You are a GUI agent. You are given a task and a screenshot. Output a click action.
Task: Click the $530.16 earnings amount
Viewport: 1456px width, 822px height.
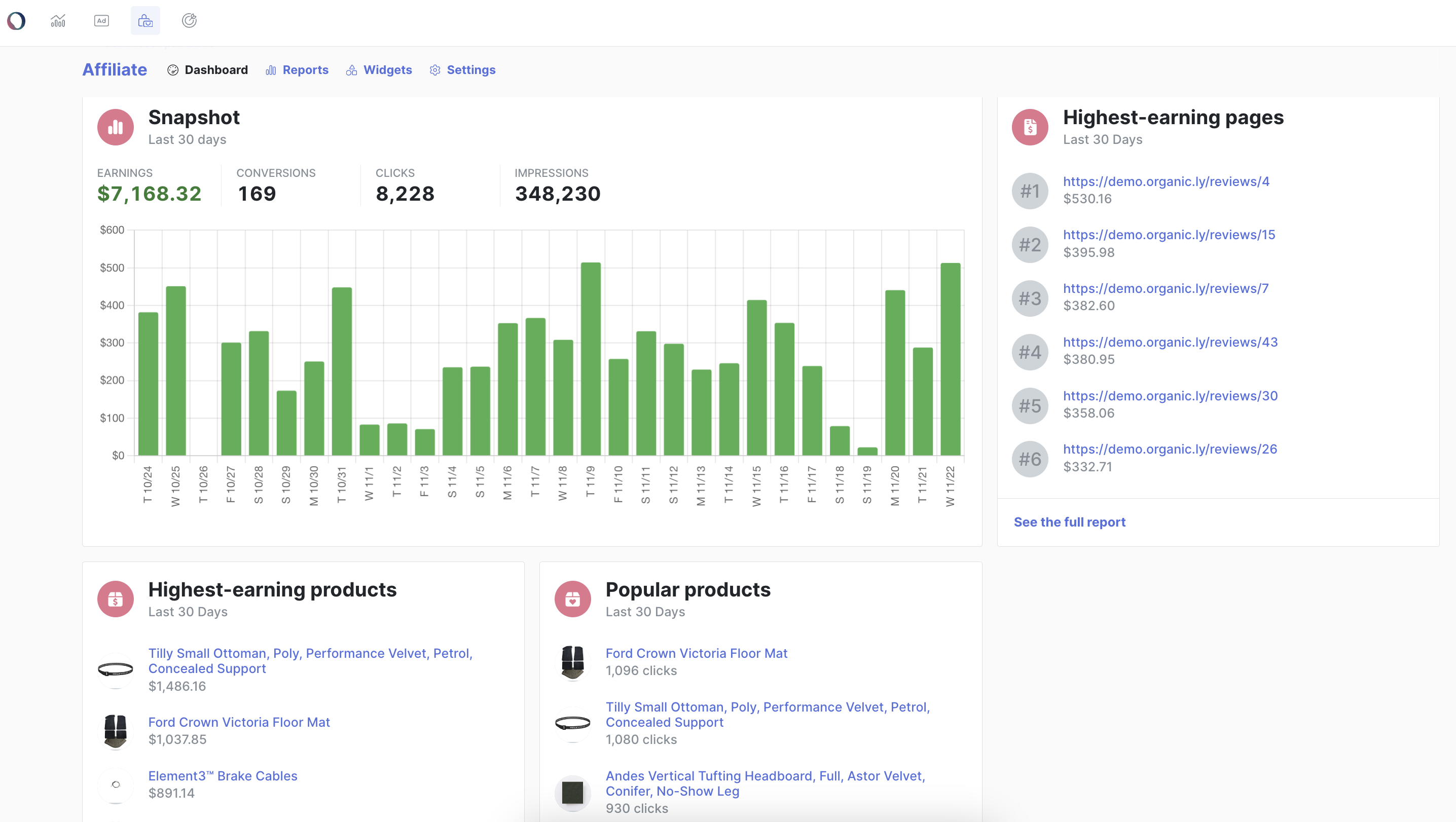click(1087, 199)
